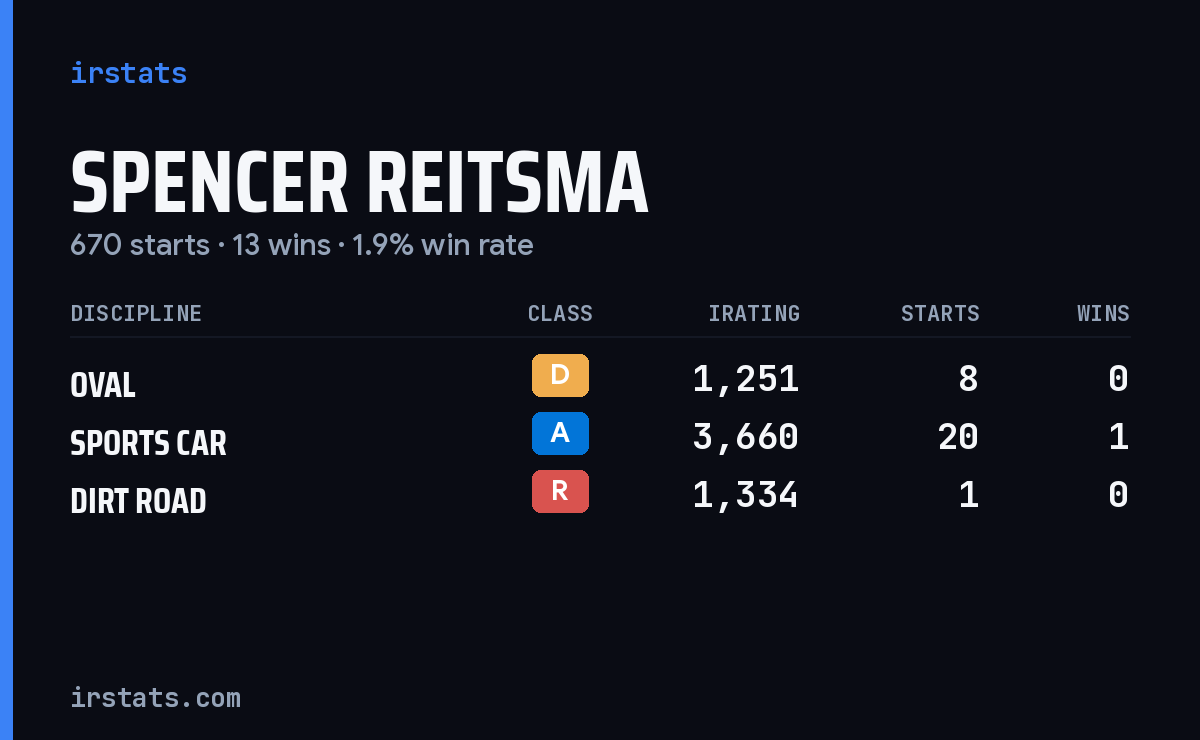Click the 1,334 iRating value
Image resolution: width=1200 pixels, height=740 pixels.
746,496
